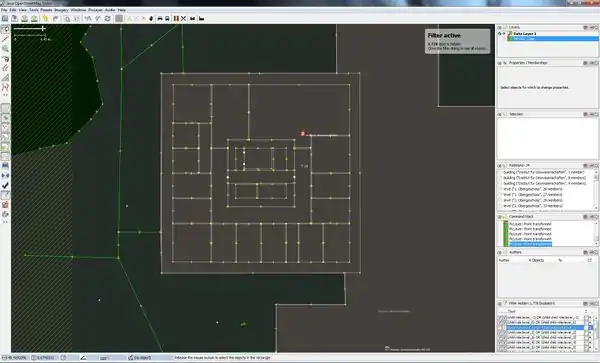Click the black X icon in toolbar

click(x=183, y=18)
